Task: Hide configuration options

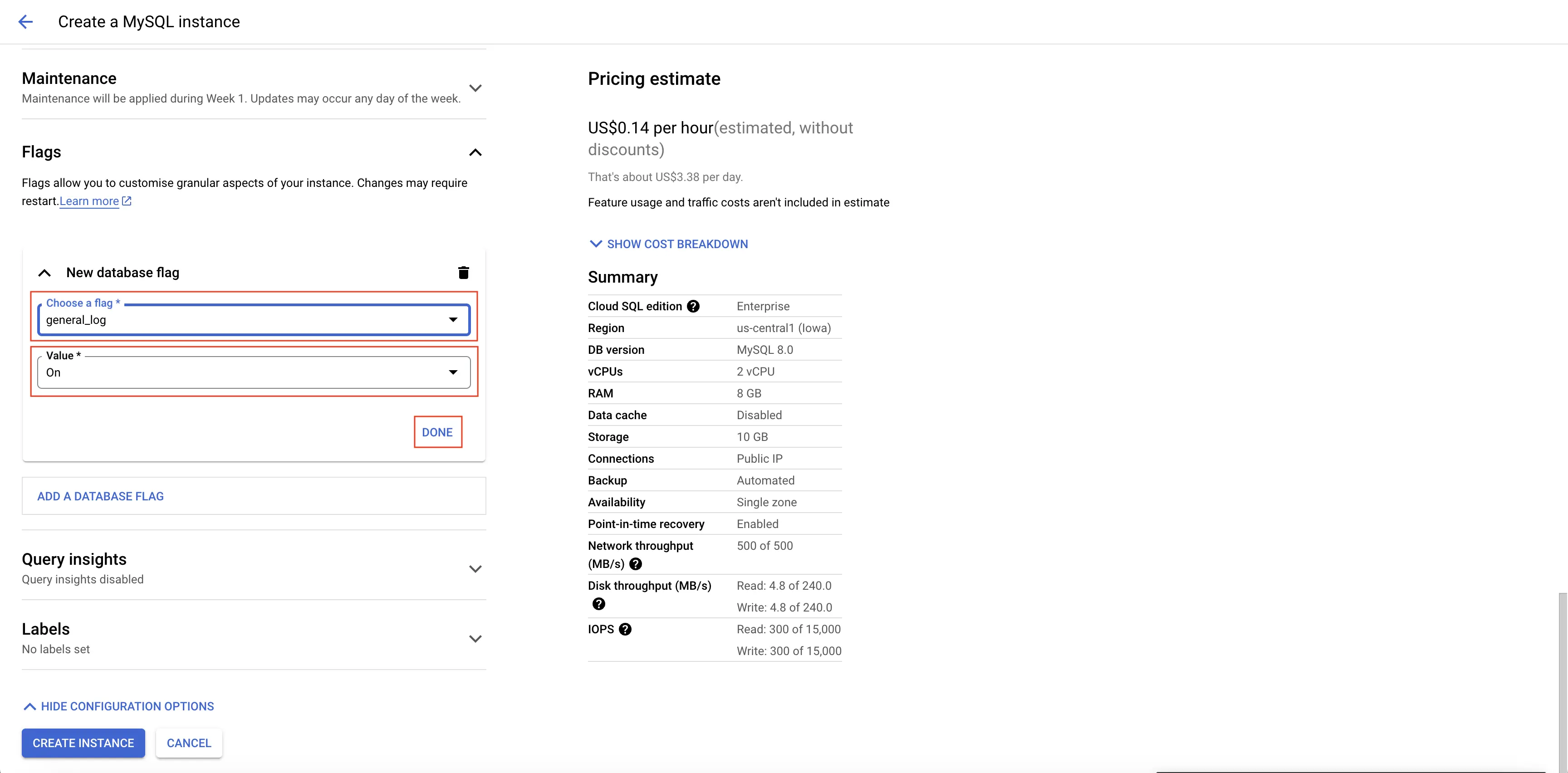Action: coord(119,706)
